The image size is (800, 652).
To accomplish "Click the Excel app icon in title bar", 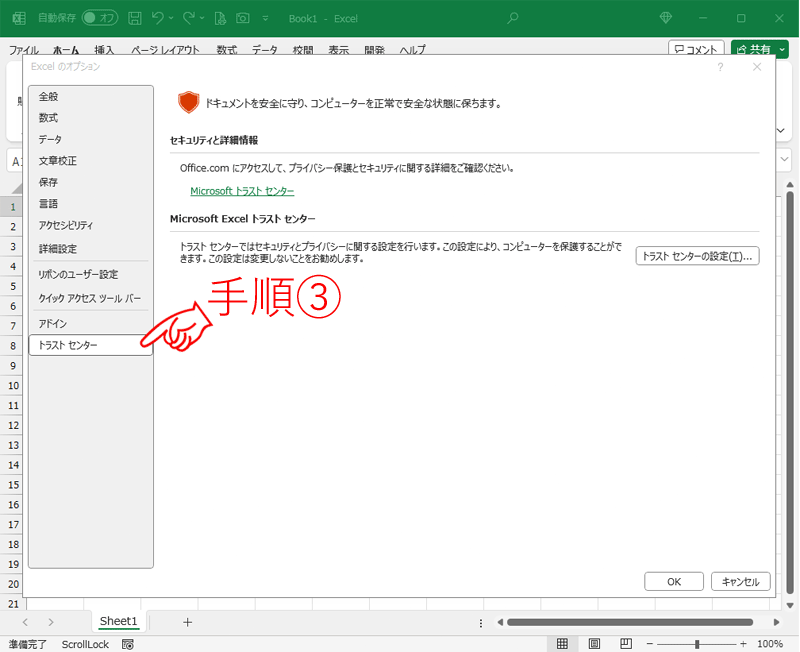I will click(19, 18).
